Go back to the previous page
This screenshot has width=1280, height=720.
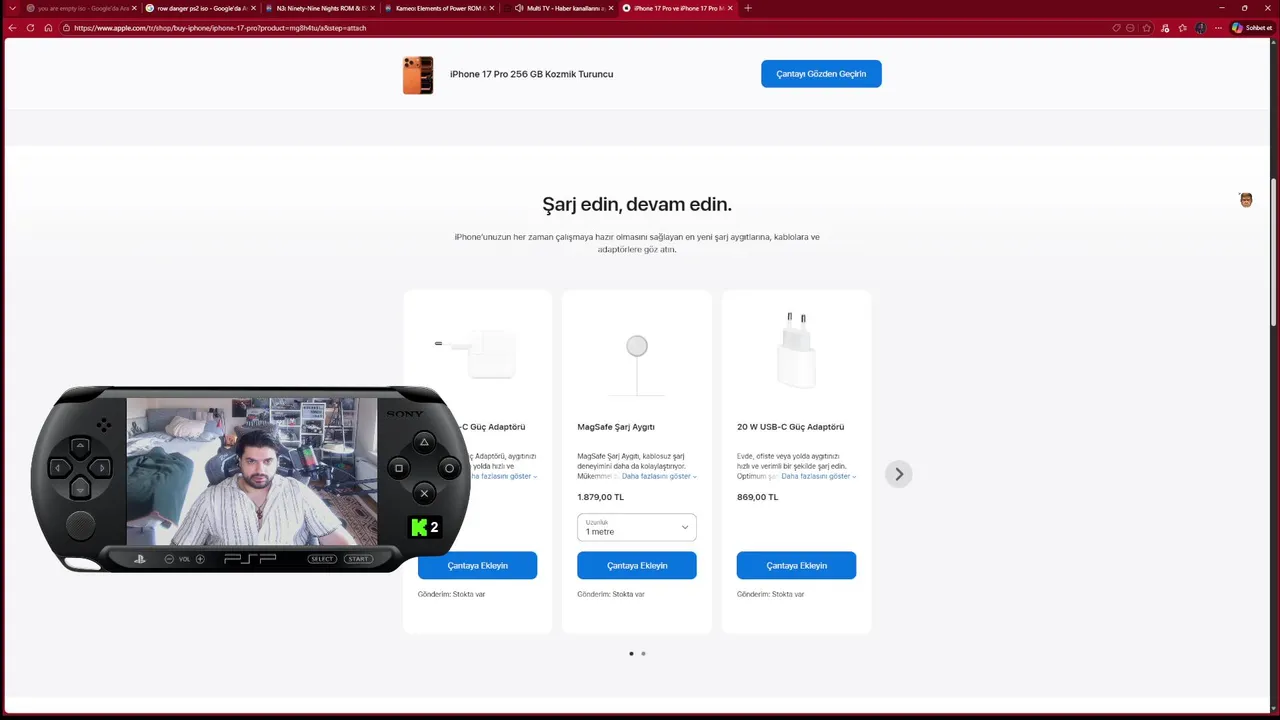pos(12,28)
